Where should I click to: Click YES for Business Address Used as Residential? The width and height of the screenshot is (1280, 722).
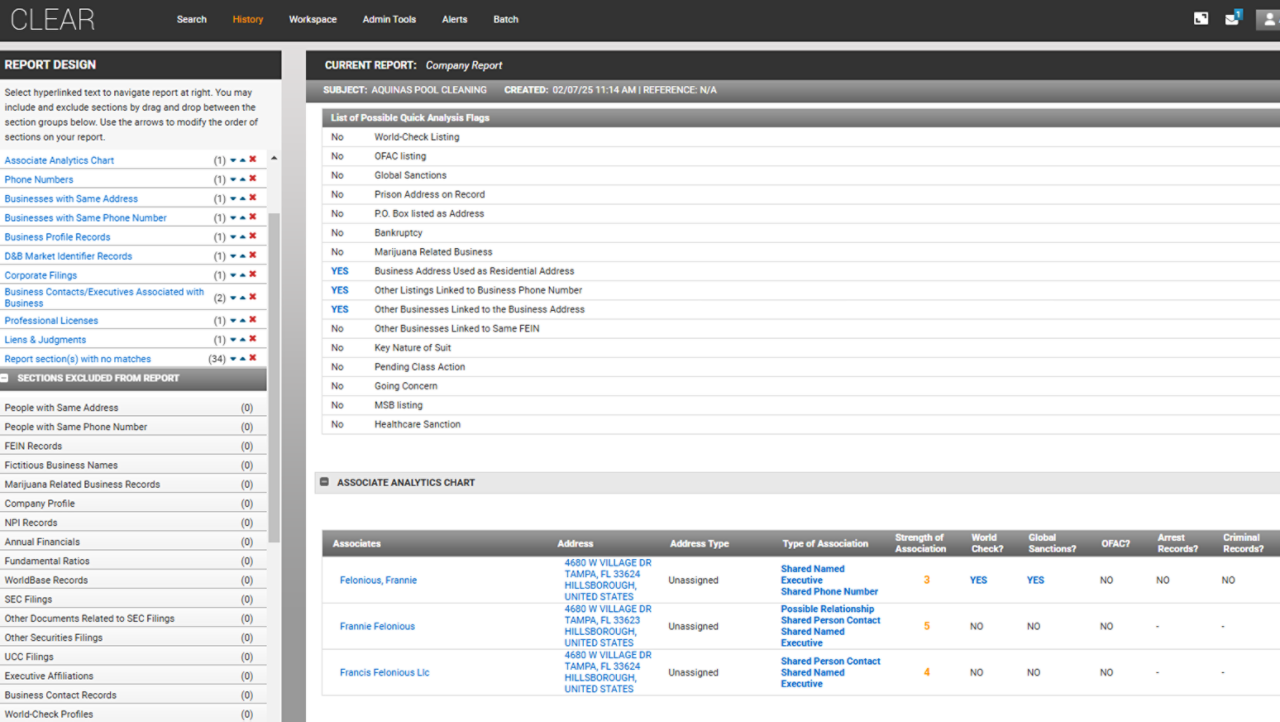340,271
